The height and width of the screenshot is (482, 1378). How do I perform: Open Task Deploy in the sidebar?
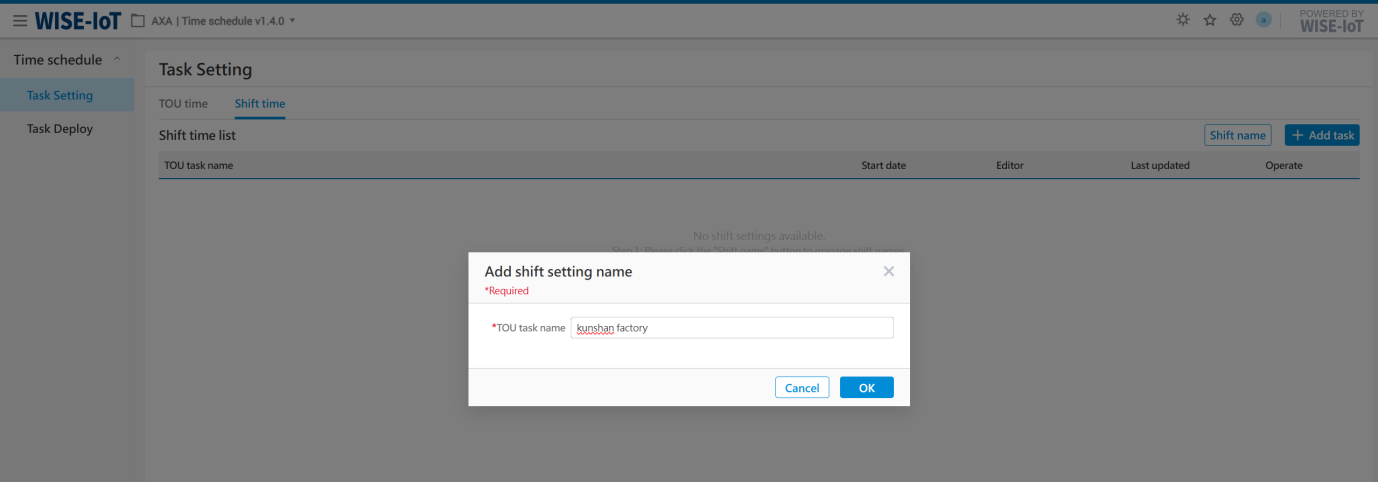point(60,129)
